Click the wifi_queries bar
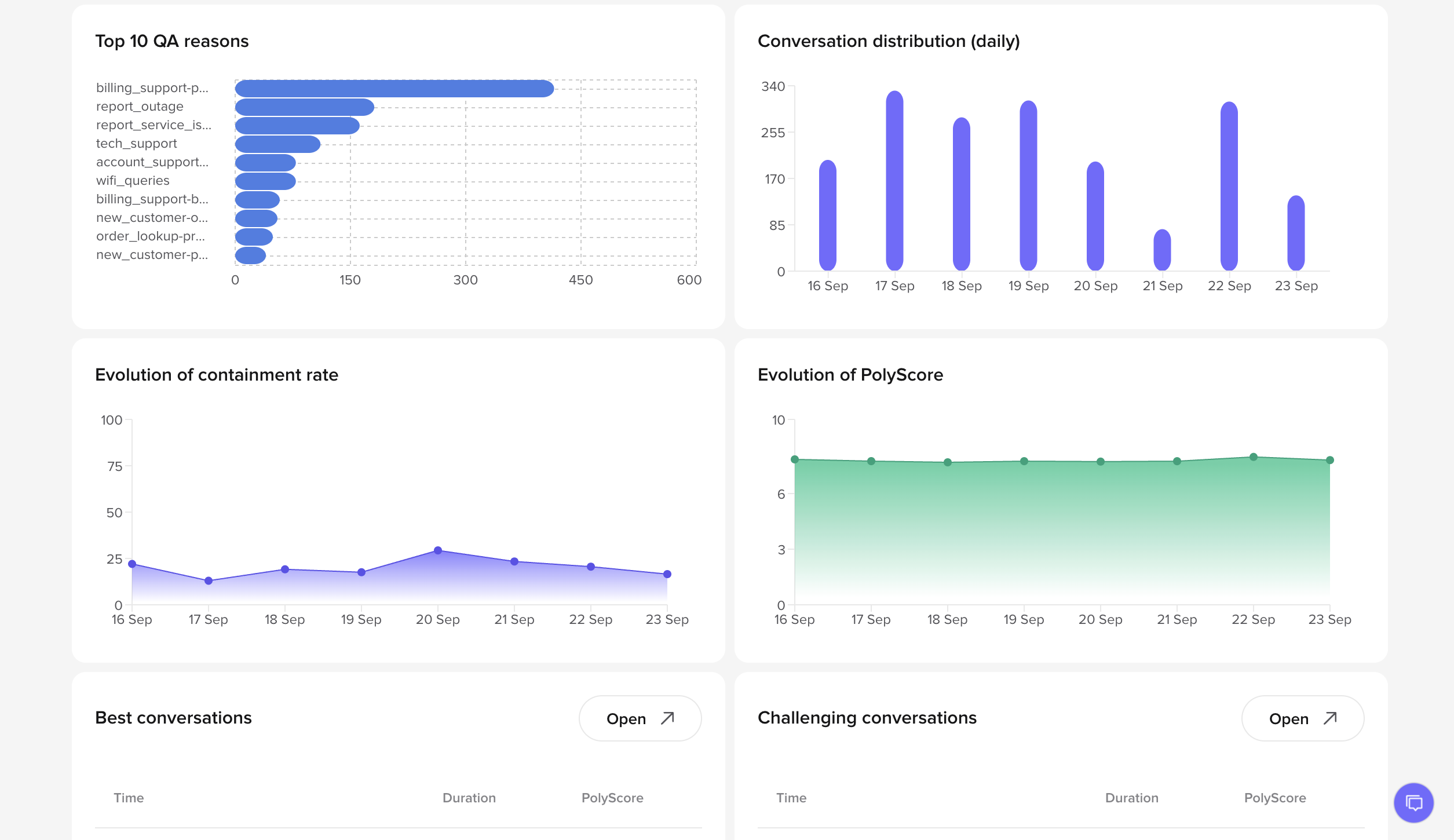This screenshot has height=840, width=1454. (x=265, y=181)
